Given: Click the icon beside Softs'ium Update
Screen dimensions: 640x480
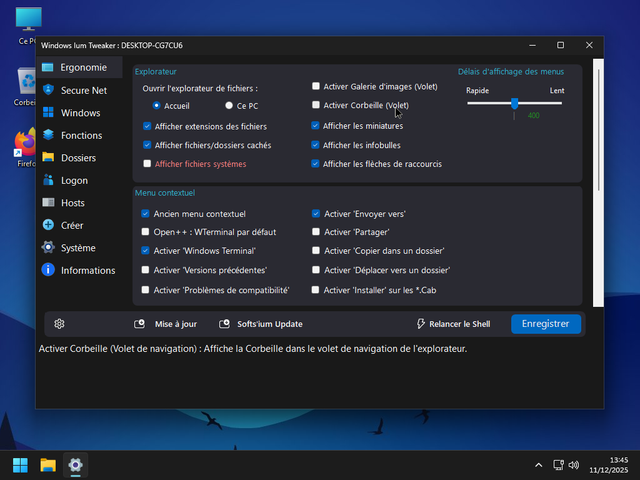Looking at the screenshot, I should click(x=224, y=324).
